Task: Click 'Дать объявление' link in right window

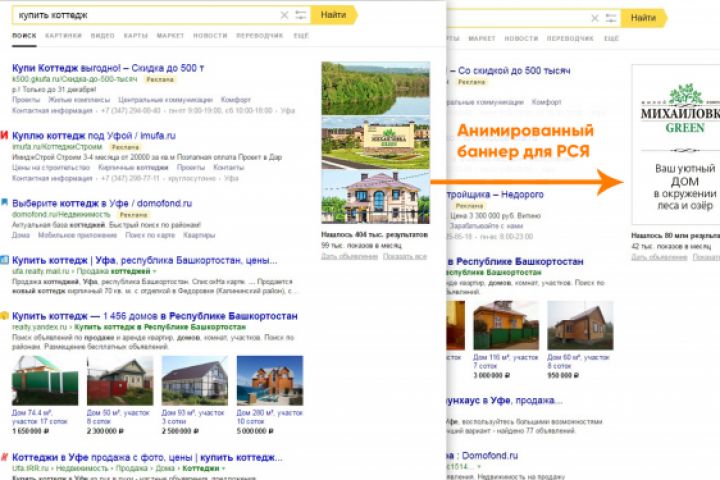Action: click(x=659, y=257)
